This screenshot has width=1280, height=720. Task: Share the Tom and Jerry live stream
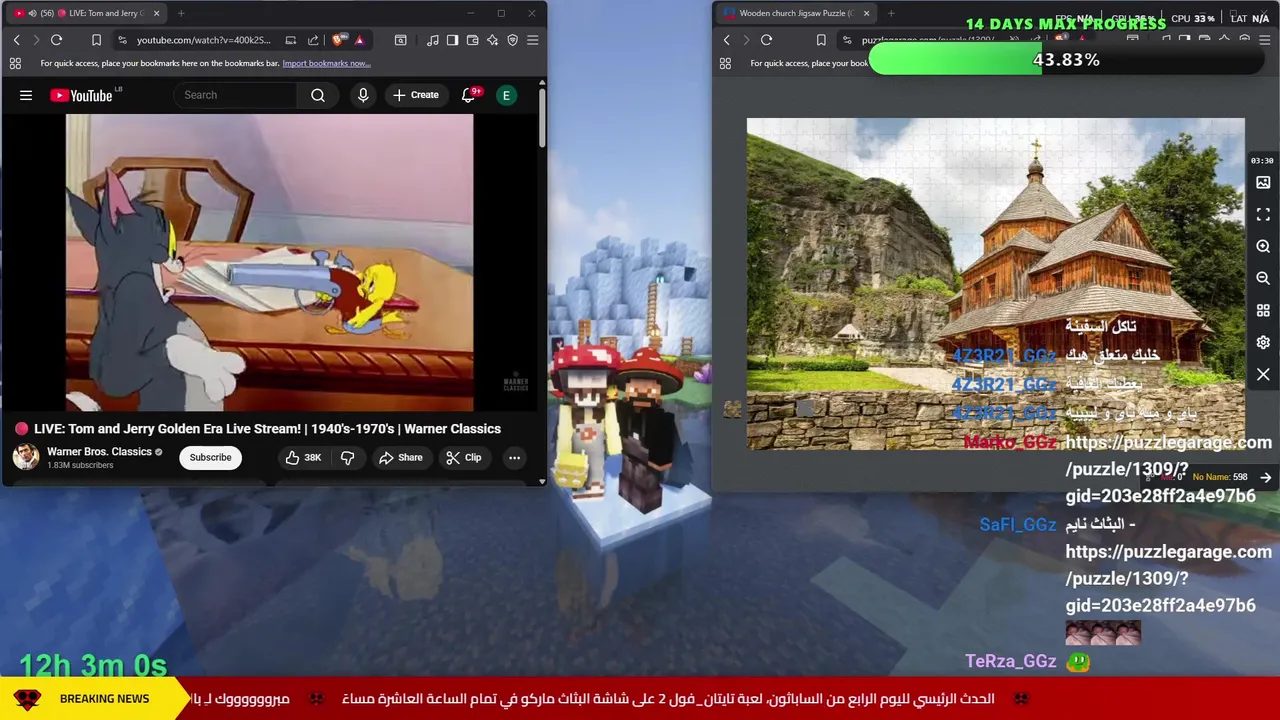401,457
